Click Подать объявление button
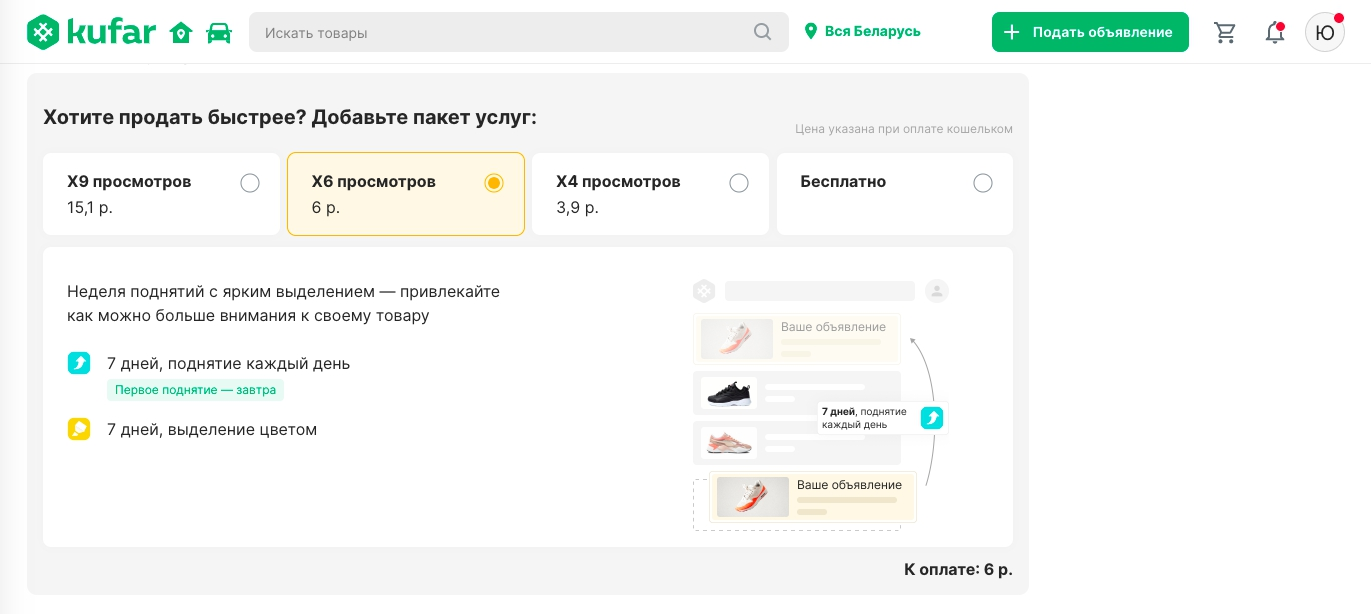This screenshot has width=1371, height=614. pos(1090,32)
